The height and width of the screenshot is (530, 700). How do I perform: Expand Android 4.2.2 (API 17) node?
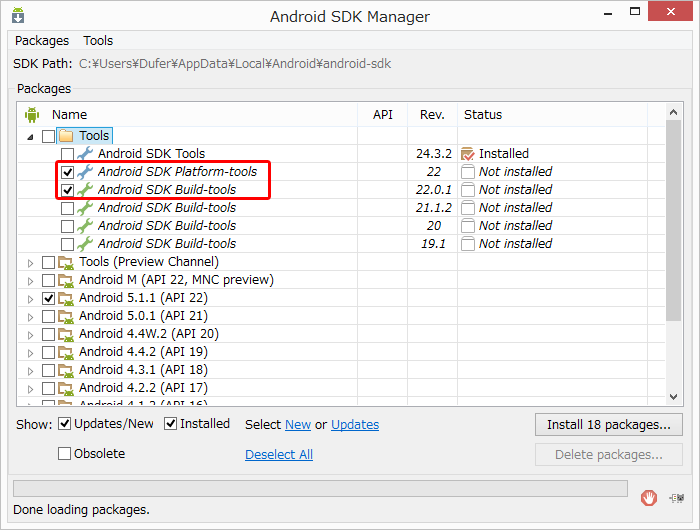click(x=30, y=389)
